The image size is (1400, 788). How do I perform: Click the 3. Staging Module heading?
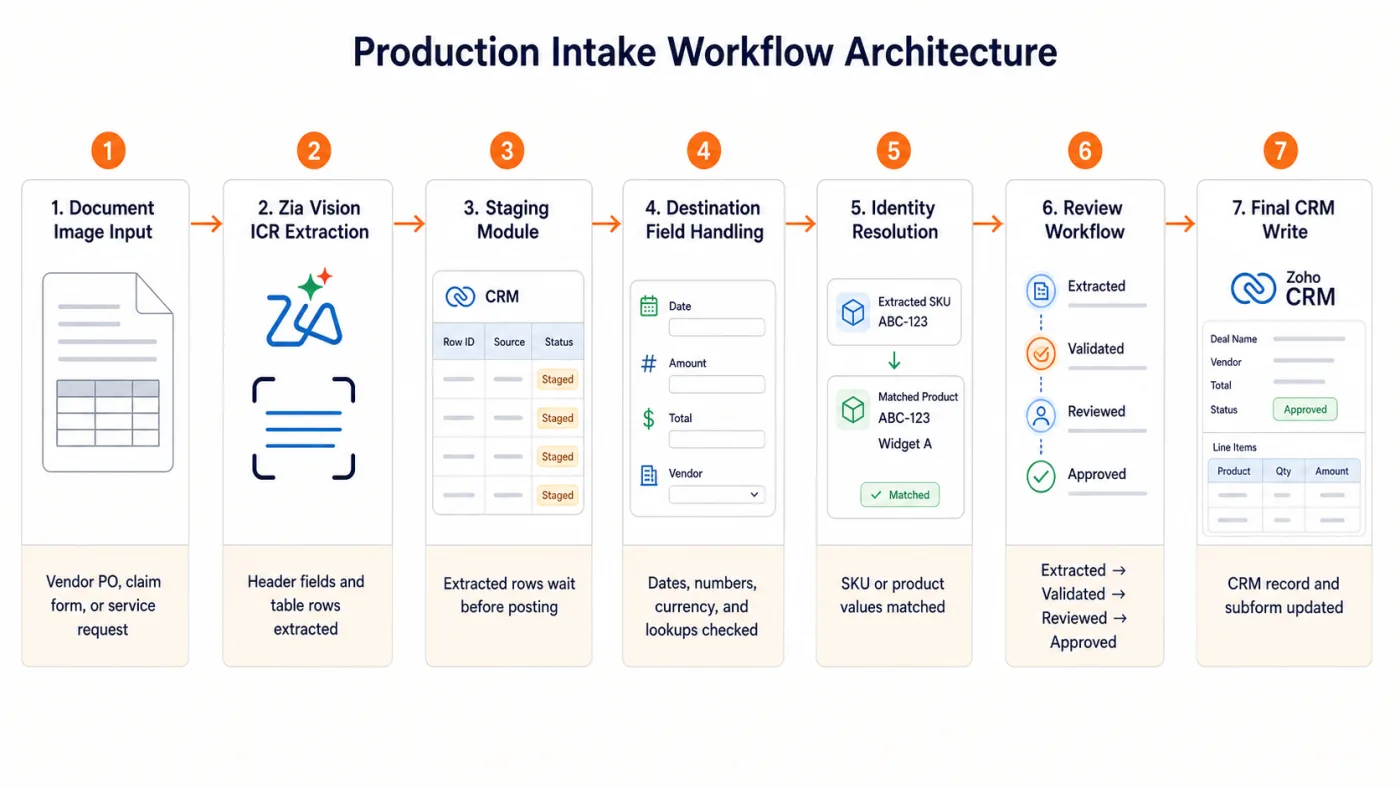508,220
